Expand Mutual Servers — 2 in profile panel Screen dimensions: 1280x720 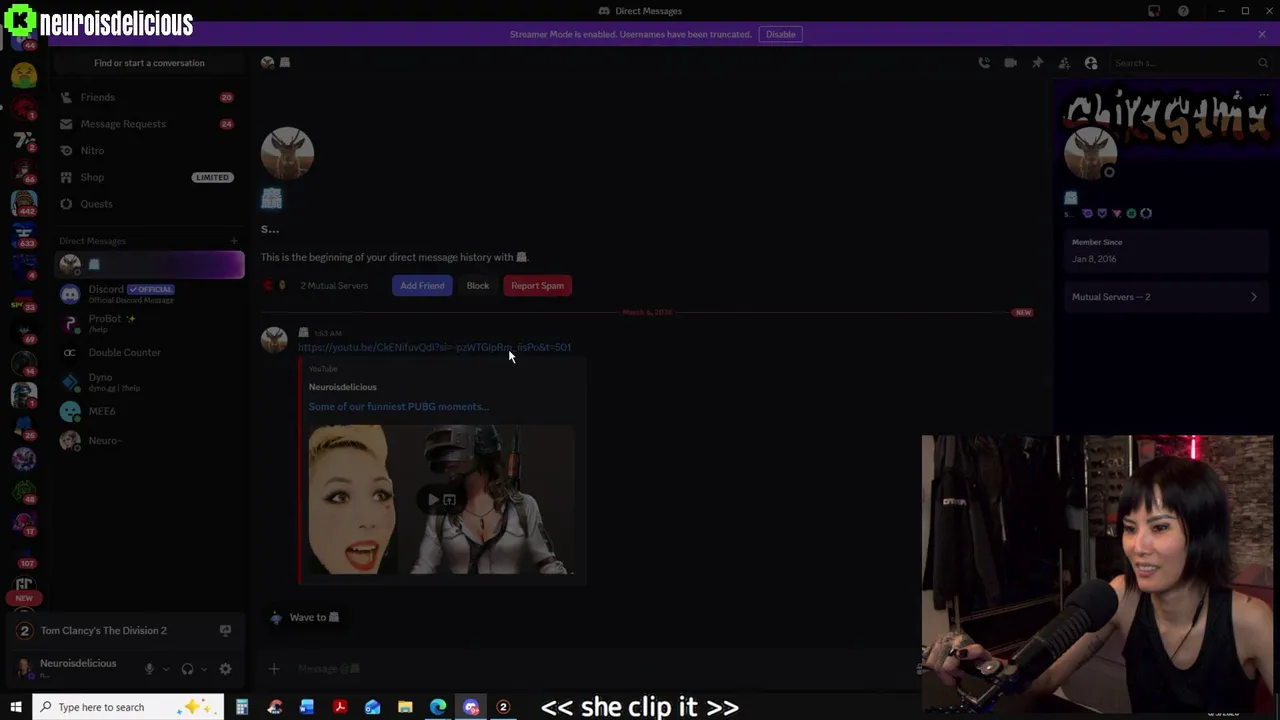pyautogui.click(x=1165, y=297)
